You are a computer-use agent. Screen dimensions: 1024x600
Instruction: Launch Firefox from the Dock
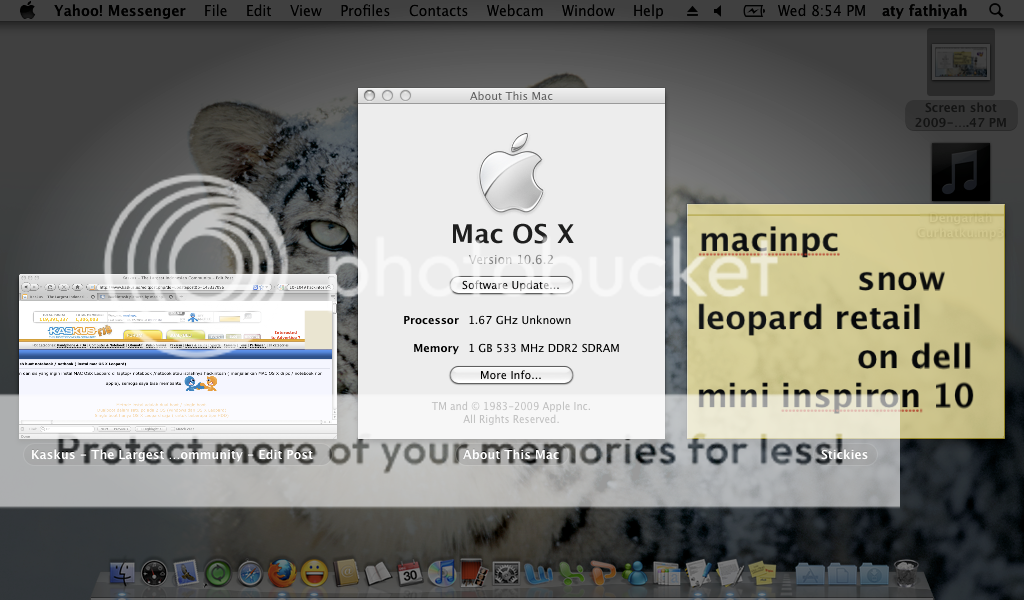pyautogui.click(x=282, y=574)
